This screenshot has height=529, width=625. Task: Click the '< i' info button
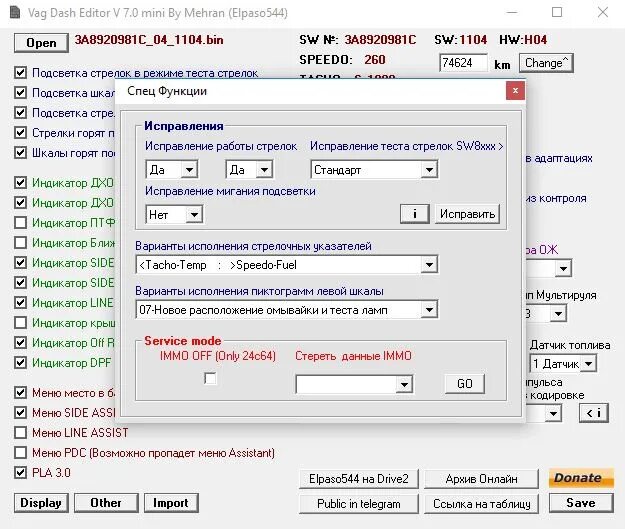click(594, 413)
